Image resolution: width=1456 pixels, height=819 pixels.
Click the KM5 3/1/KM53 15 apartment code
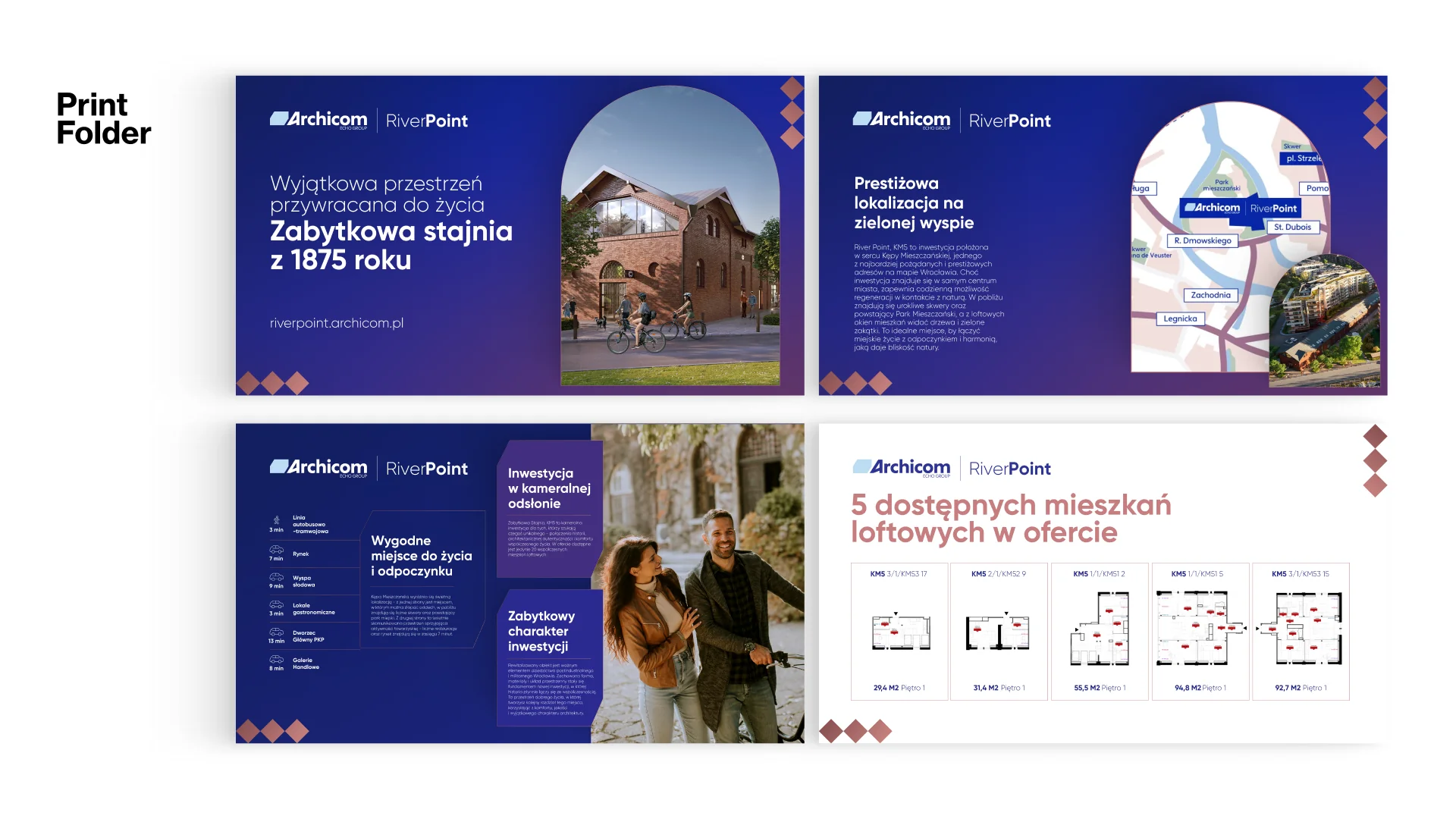pyautogui.click(x=1300, y=574)
